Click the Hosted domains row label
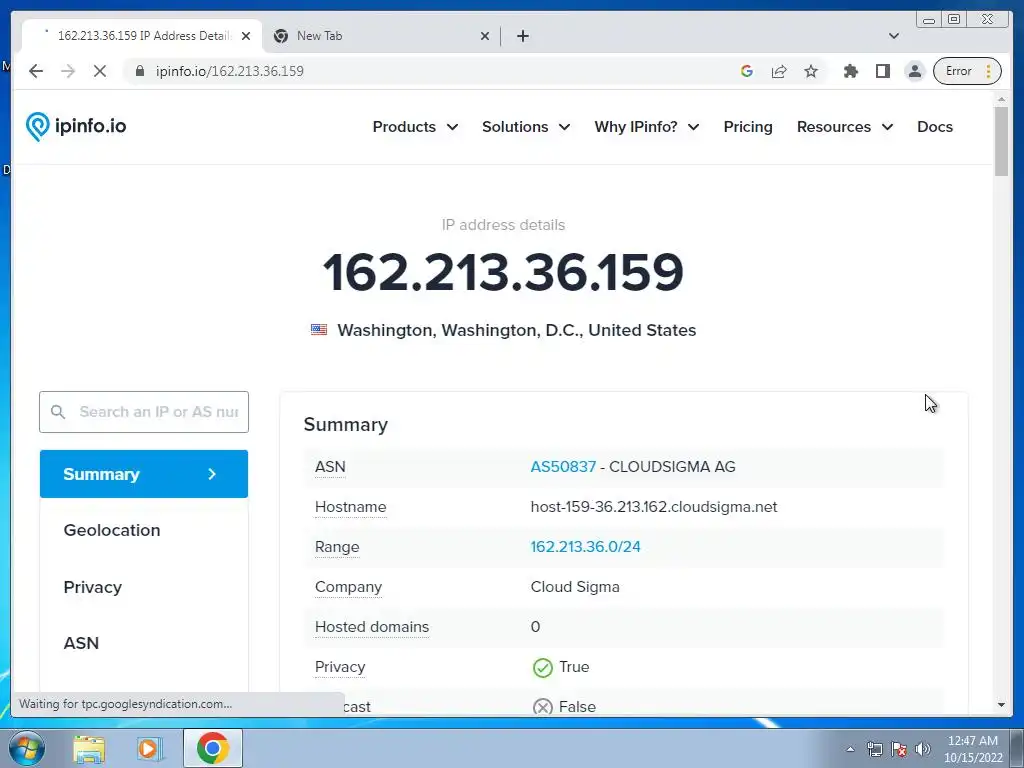Viewport: 1024px width, 768px height. pos(372,627)
